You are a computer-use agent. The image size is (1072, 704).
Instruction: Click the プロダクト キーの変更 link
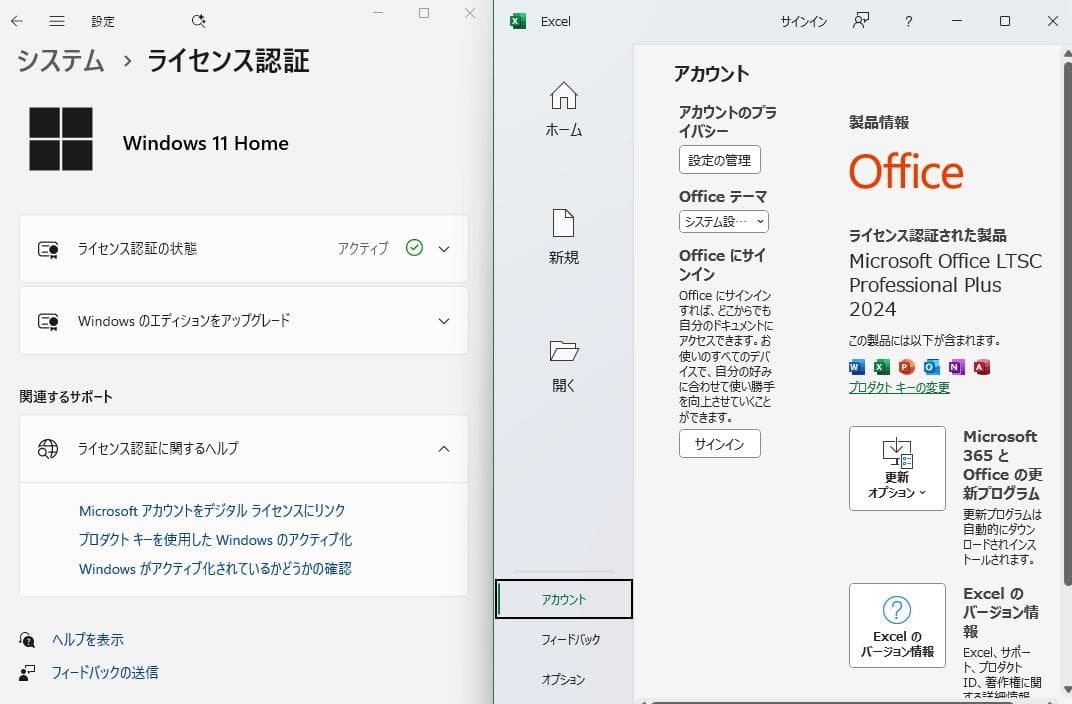click(x=898, y=387)
